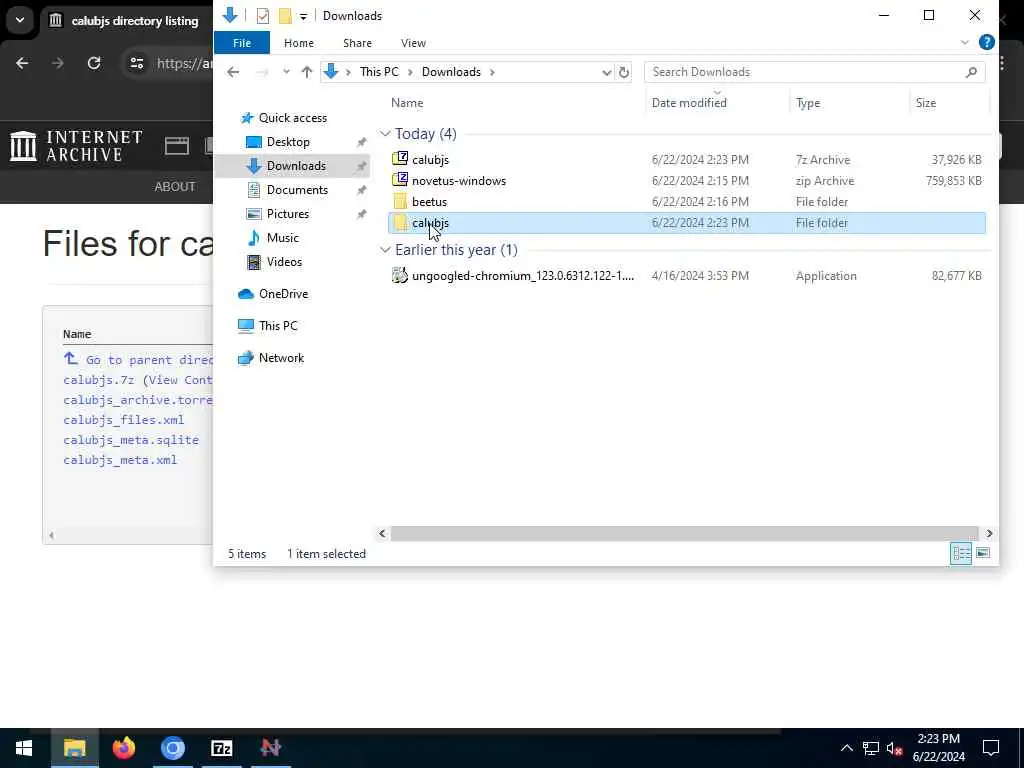Open Windows Start menu
The height and width of the screenshot is (768, 1024).
[x=24, y=748]
